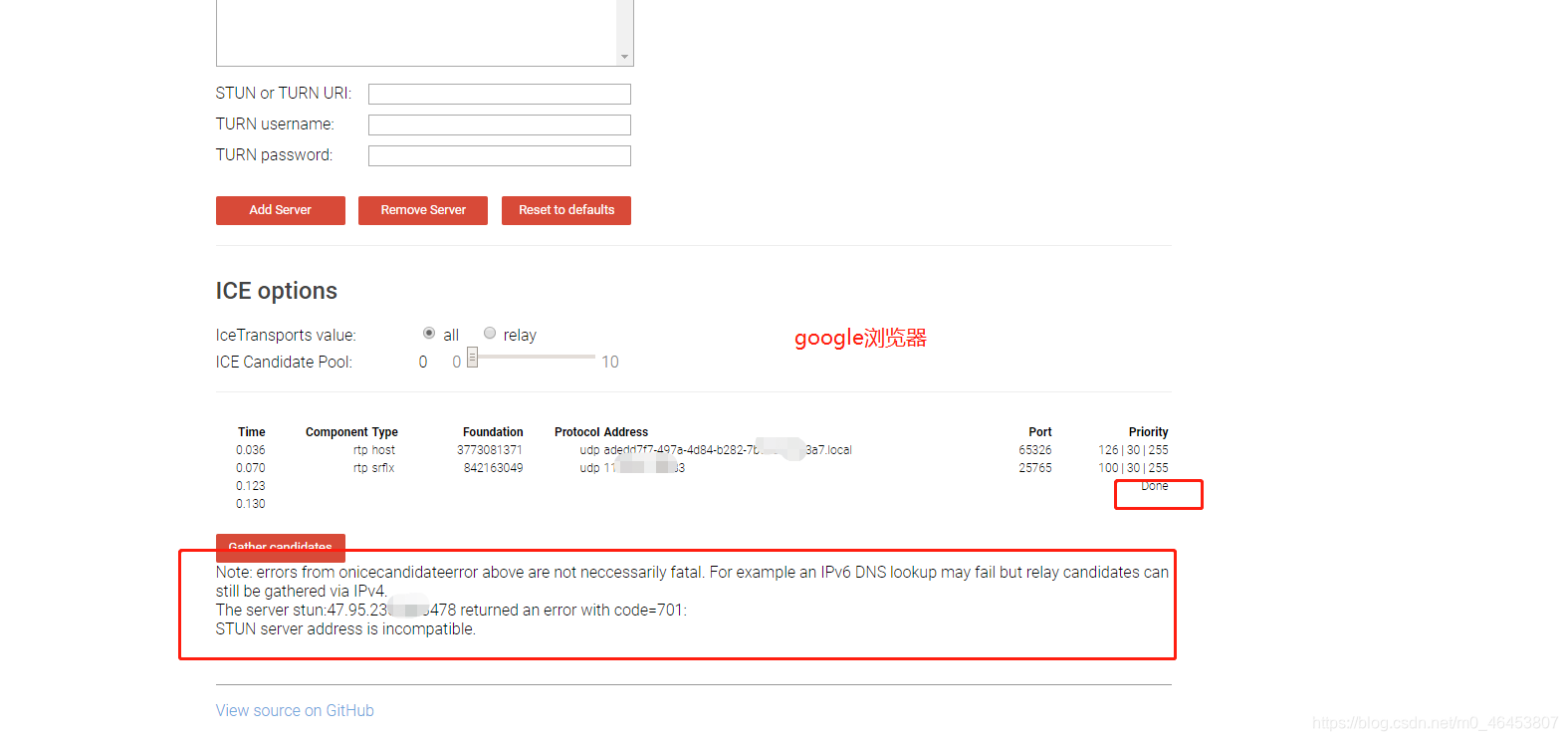Click foundation value 842163049

pyautogui.click(x=493, y=468)
